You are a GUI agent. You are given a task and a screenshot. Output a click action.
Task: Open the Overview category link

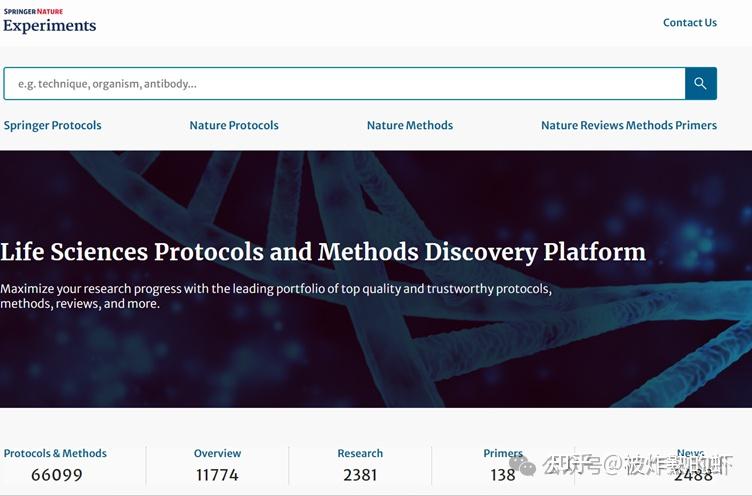[x=217, y=453]
